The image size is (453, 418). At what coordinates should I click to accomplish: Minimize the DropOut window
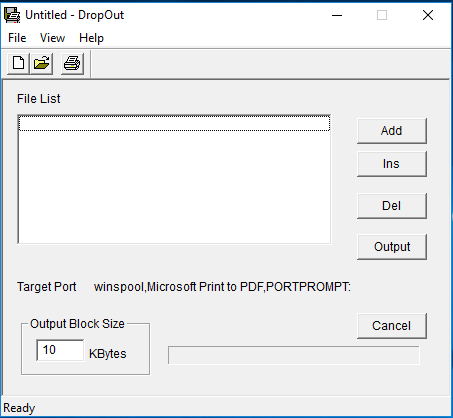coord(337,15)
